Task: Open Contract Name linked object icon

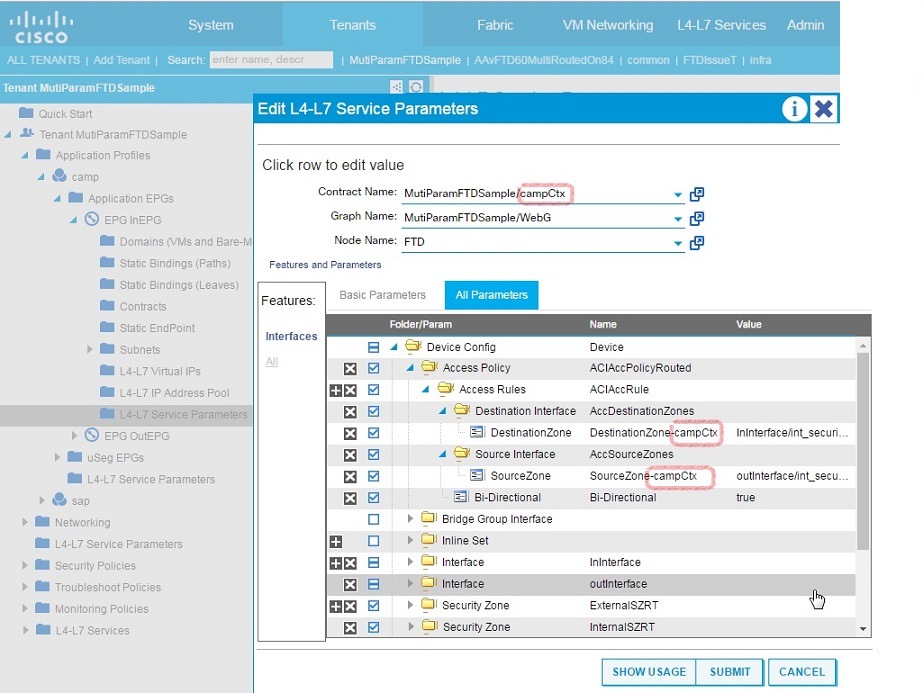Action: pos(697,194)
